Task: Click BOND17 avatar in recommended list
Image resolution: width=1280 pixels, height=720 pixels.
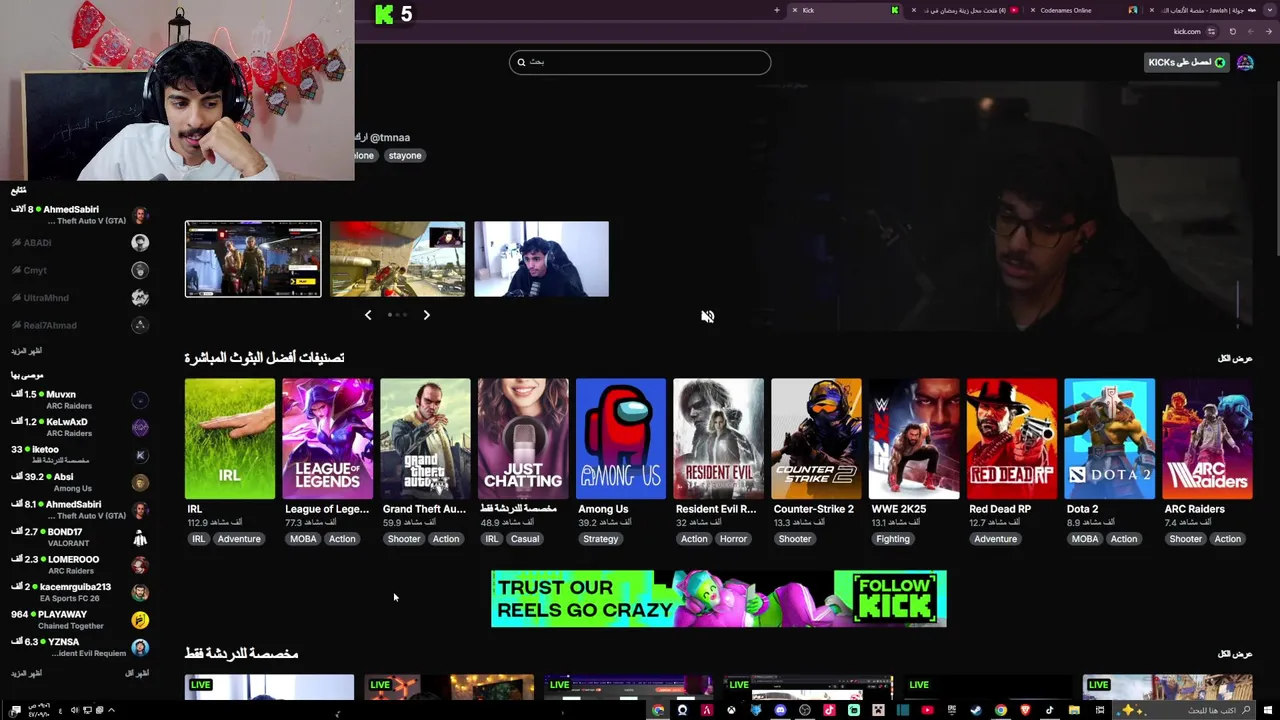Action: (140, 537)
